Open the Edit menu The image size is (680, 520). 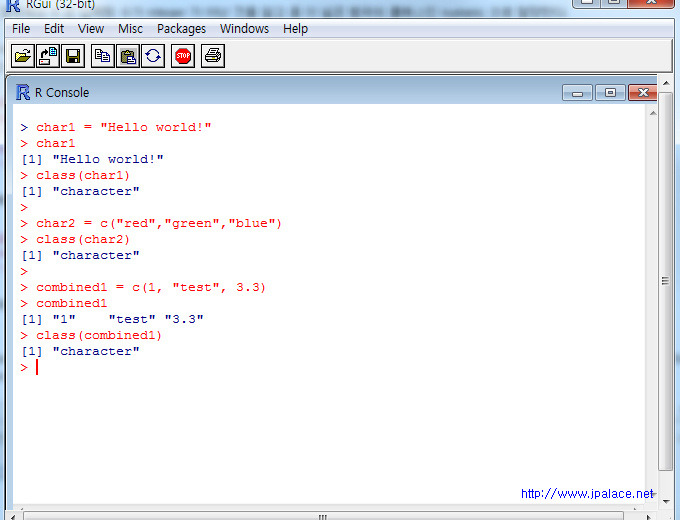54,29
